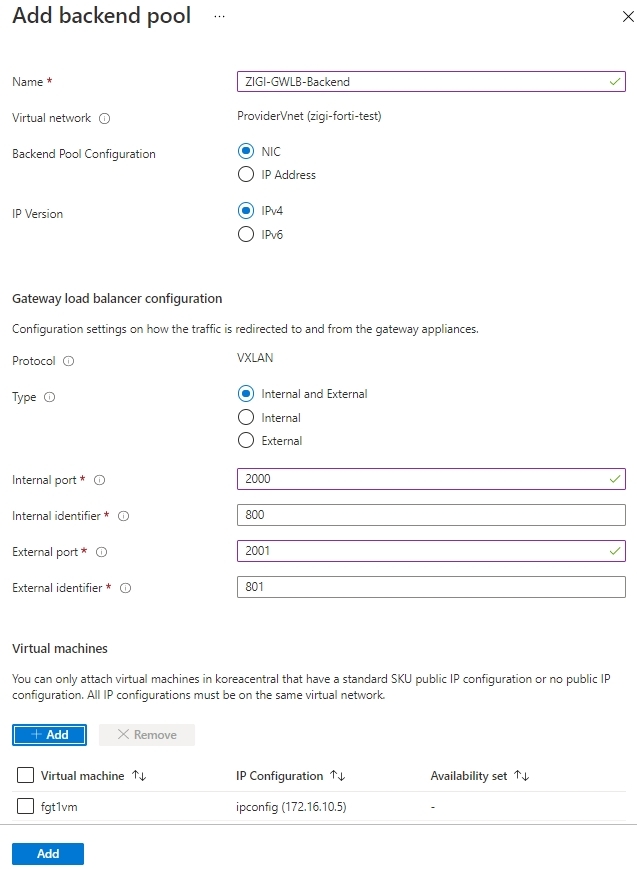Click the info icon next to Type
The width and height of the screenshot is (637, 869).
click(x=49, y=397)
